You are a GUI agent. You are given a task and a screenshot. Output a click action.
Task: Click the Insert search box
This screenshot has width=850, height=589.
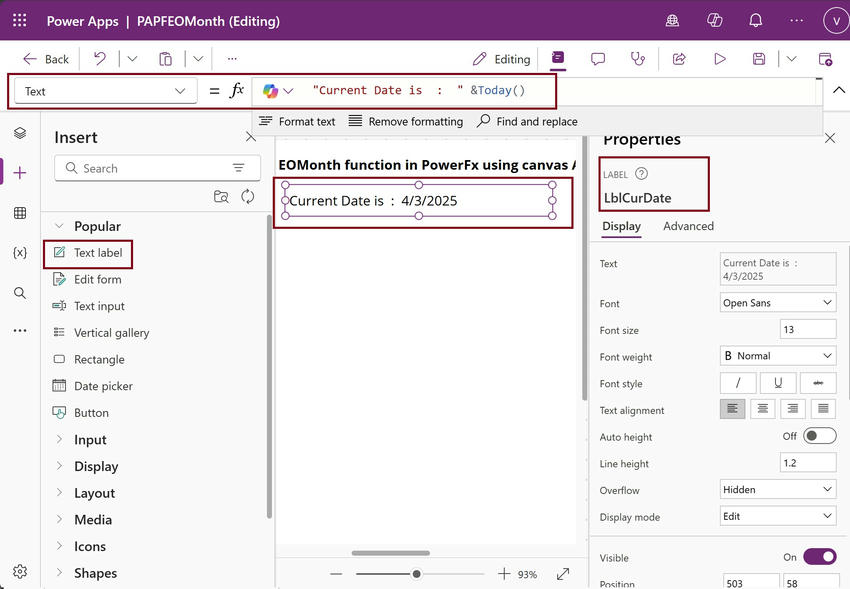[157, 168]
